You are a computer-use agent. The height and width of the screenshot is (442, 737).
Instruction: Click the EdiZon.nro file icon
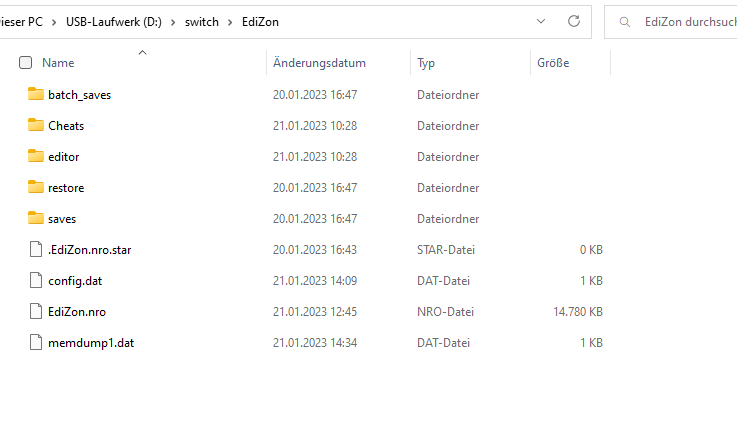coord(36,311)
